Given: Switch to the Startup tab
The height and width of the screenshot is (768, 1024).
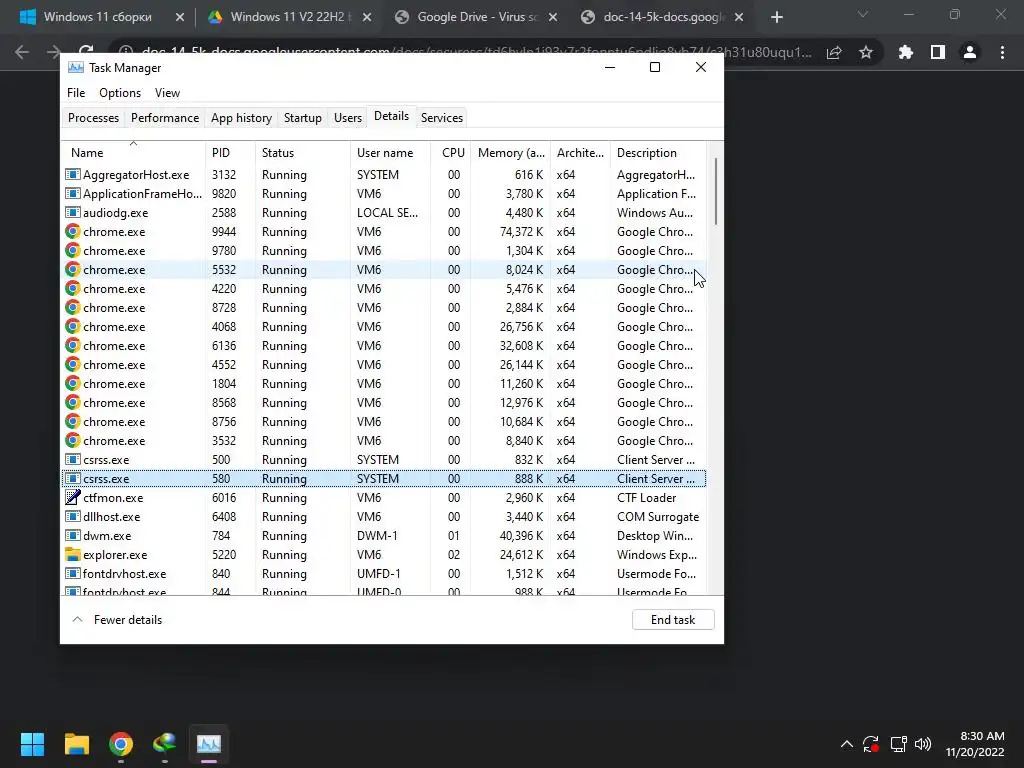Looking at the screenshot, I should pos(302,118).
